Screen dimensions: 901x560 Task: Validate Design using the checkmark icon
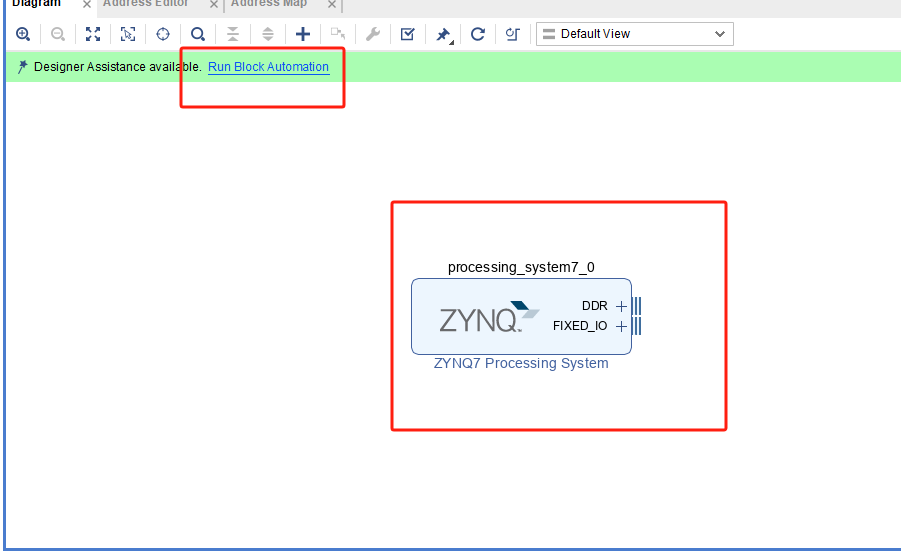click(x=407, y=34)
